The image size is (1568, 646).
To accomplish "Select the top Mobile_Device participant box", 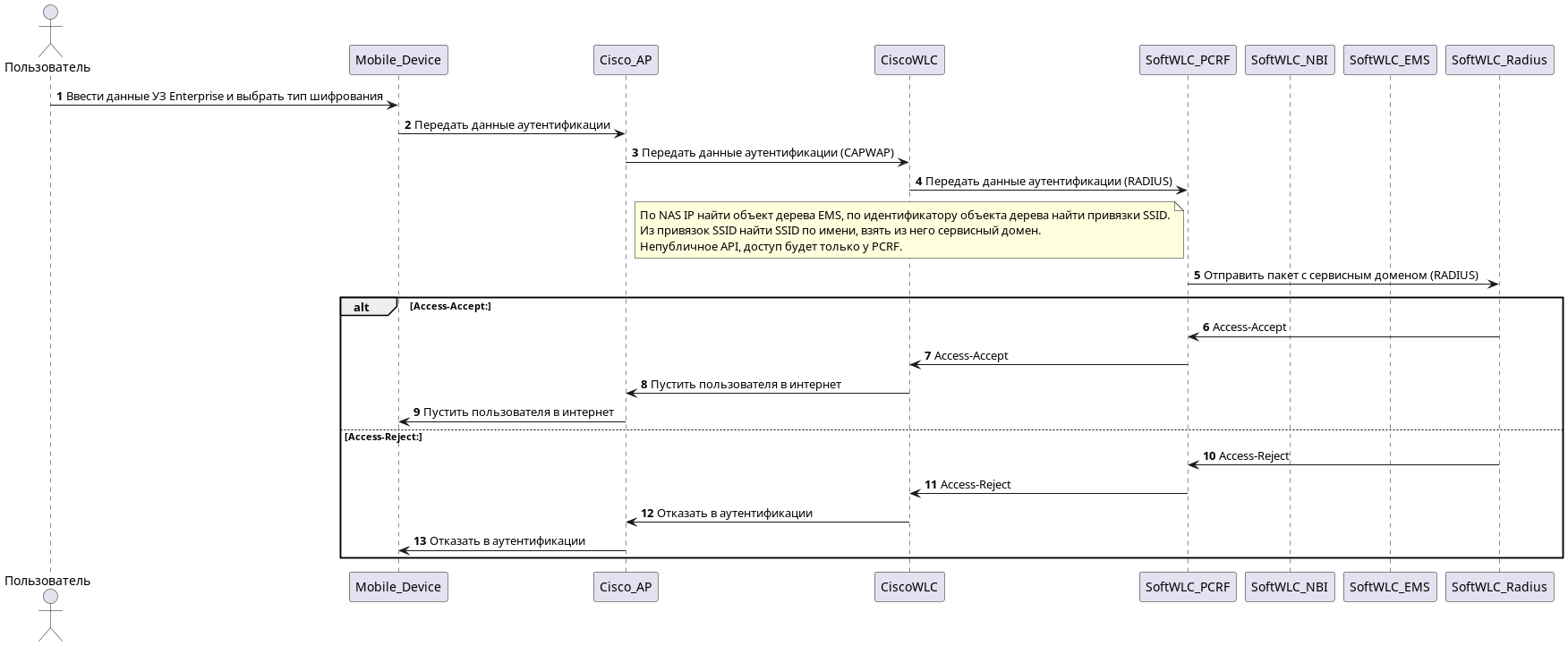I will 398,60.
